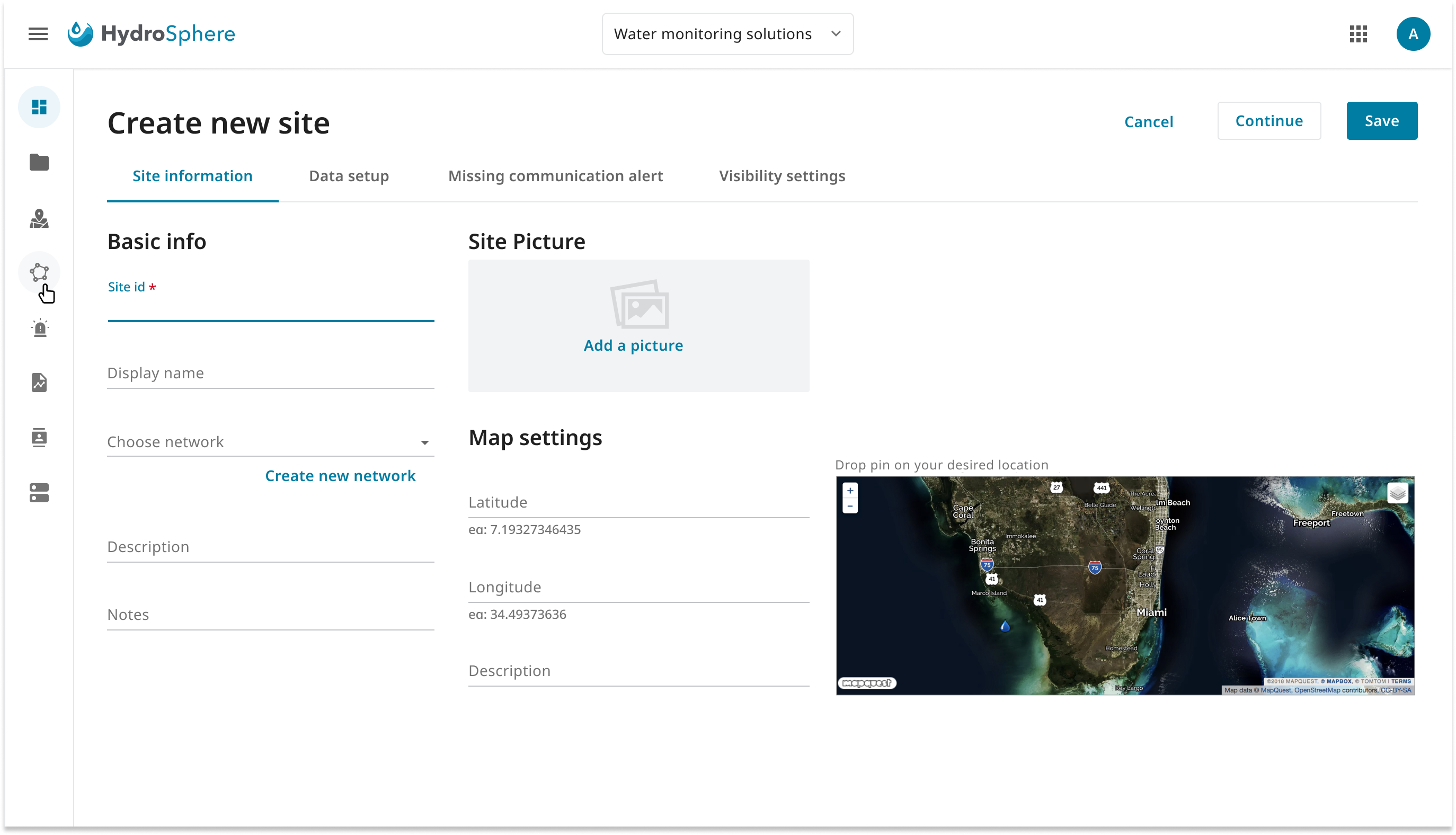The image size is (1456, 835).
Task: Select the map pin sidebar icon
Action: point(39,218)
